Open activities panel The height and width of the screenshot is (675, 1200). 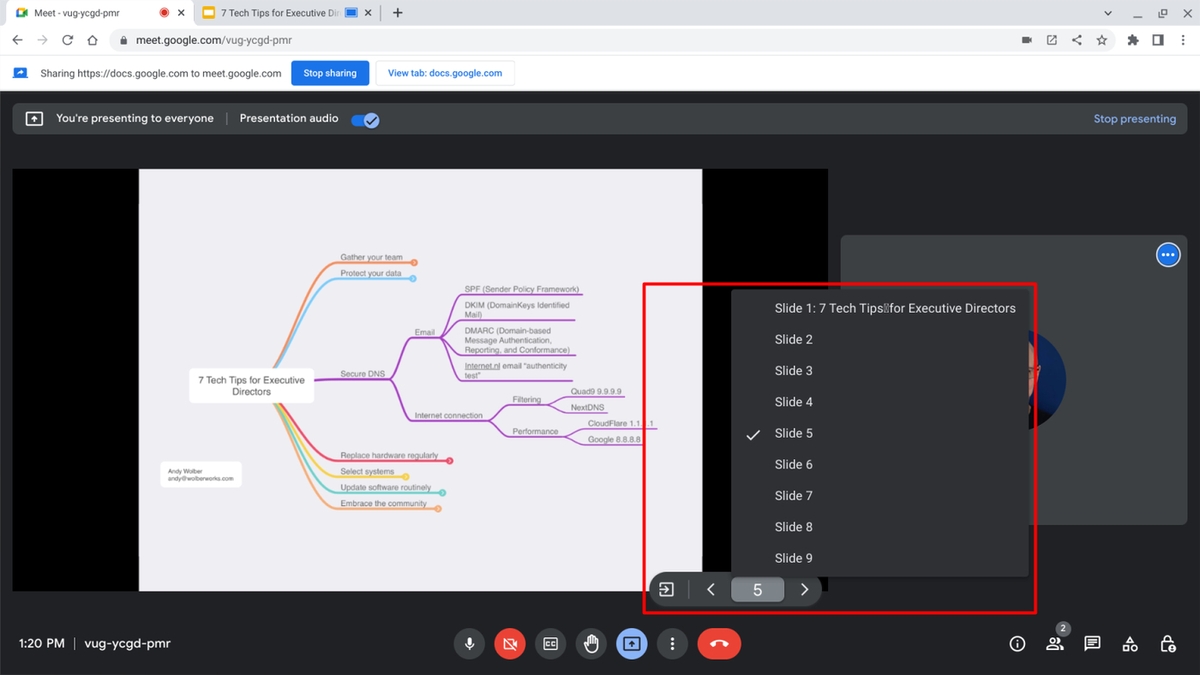pyautogui.click(x=1129, y=643)
